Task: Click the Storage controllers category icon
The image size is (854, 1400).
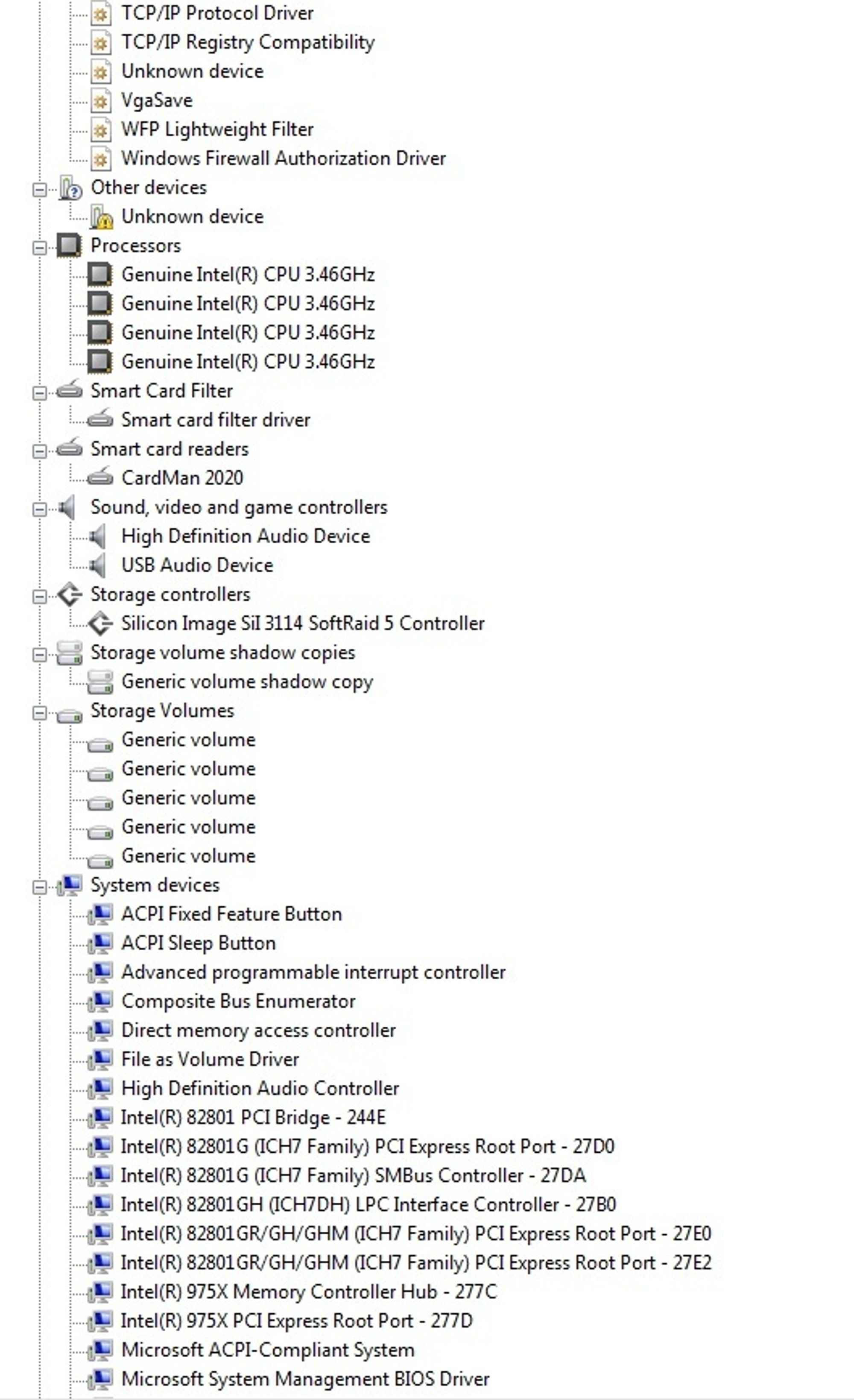Action: point(70,595)
